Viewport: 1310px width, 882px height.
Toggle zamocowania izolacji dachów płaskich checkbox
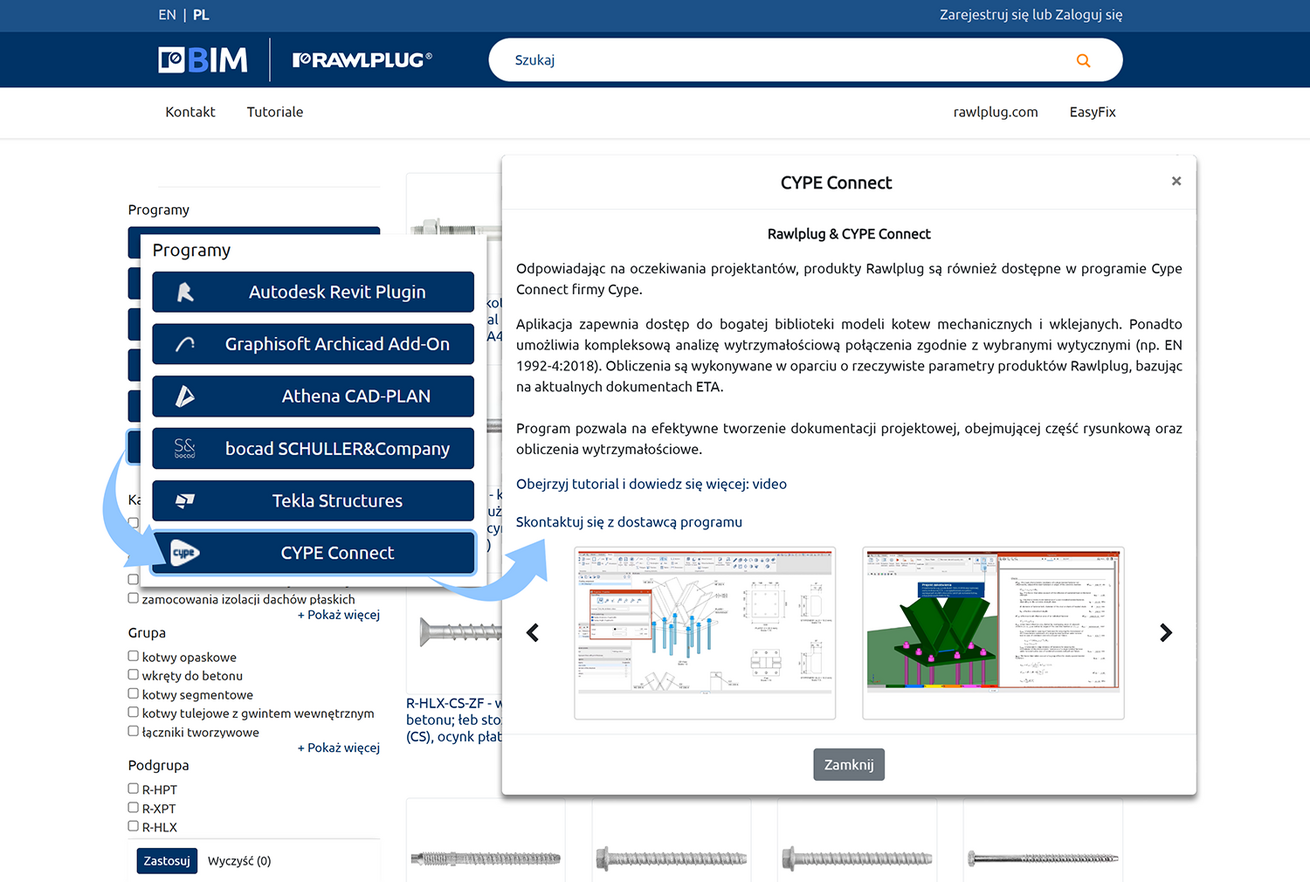pos(133,598)
